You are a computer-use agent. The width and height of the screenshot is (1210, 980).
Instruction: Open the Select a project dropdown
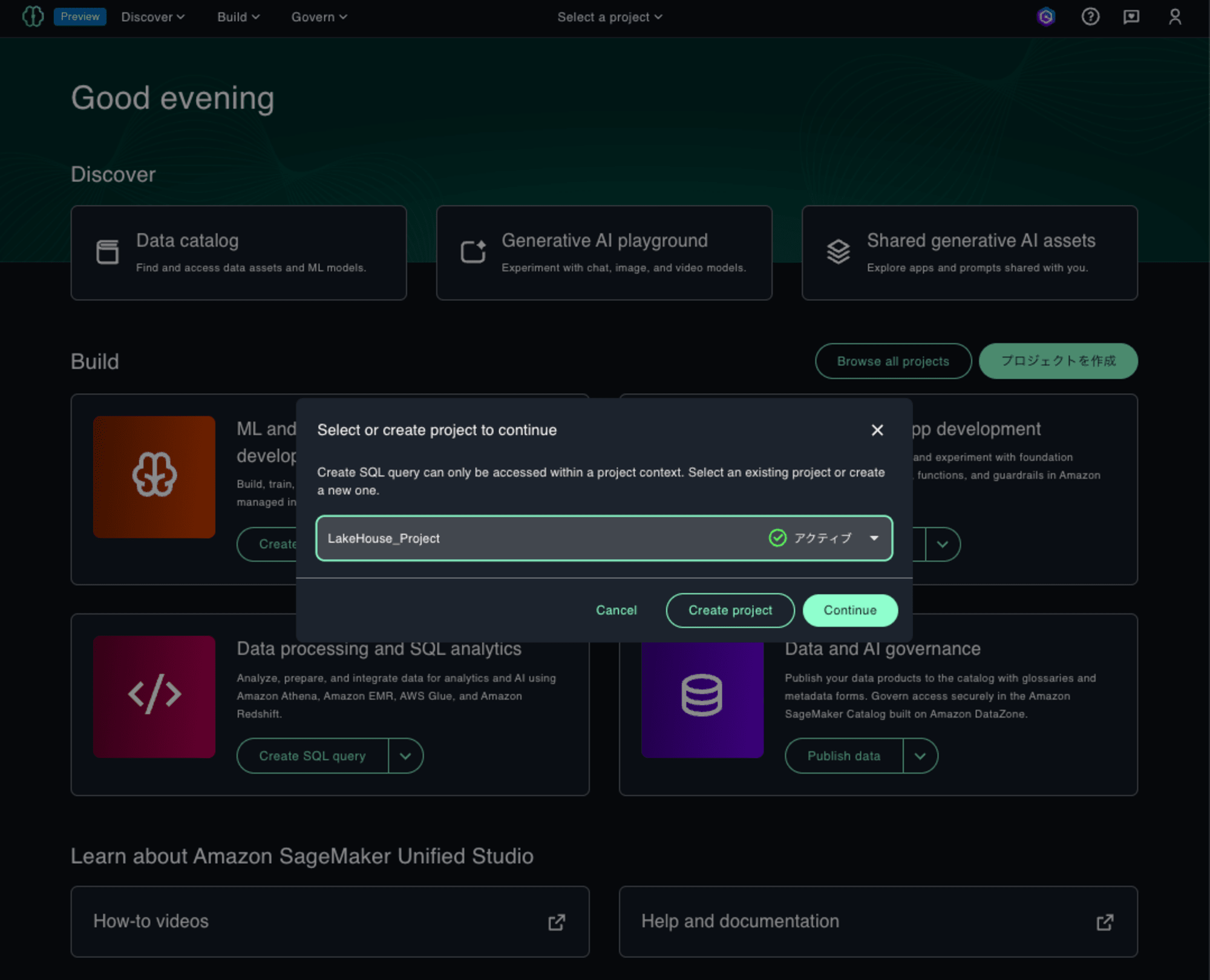610,17
